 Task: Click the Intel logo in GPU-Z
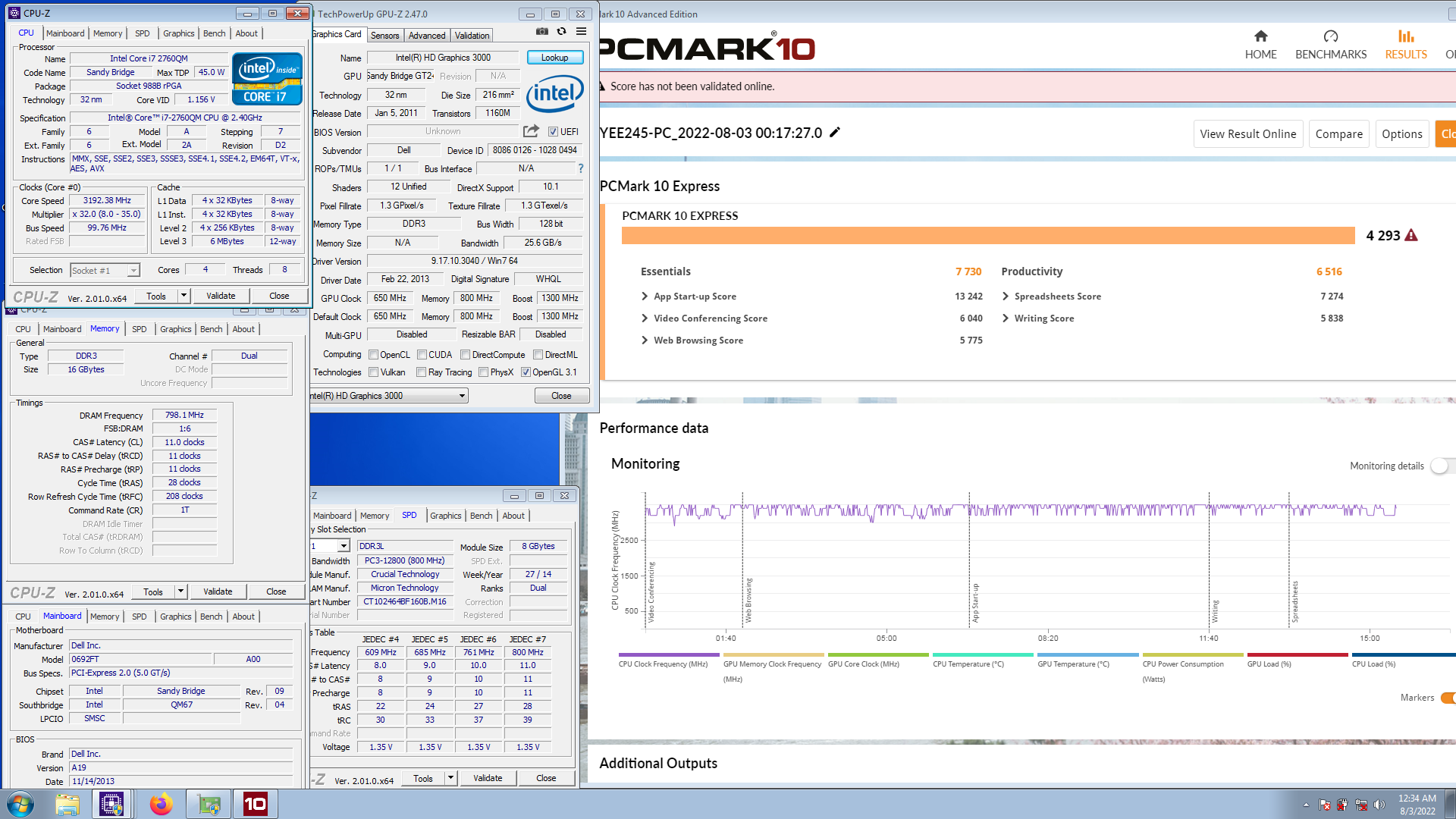555,94
